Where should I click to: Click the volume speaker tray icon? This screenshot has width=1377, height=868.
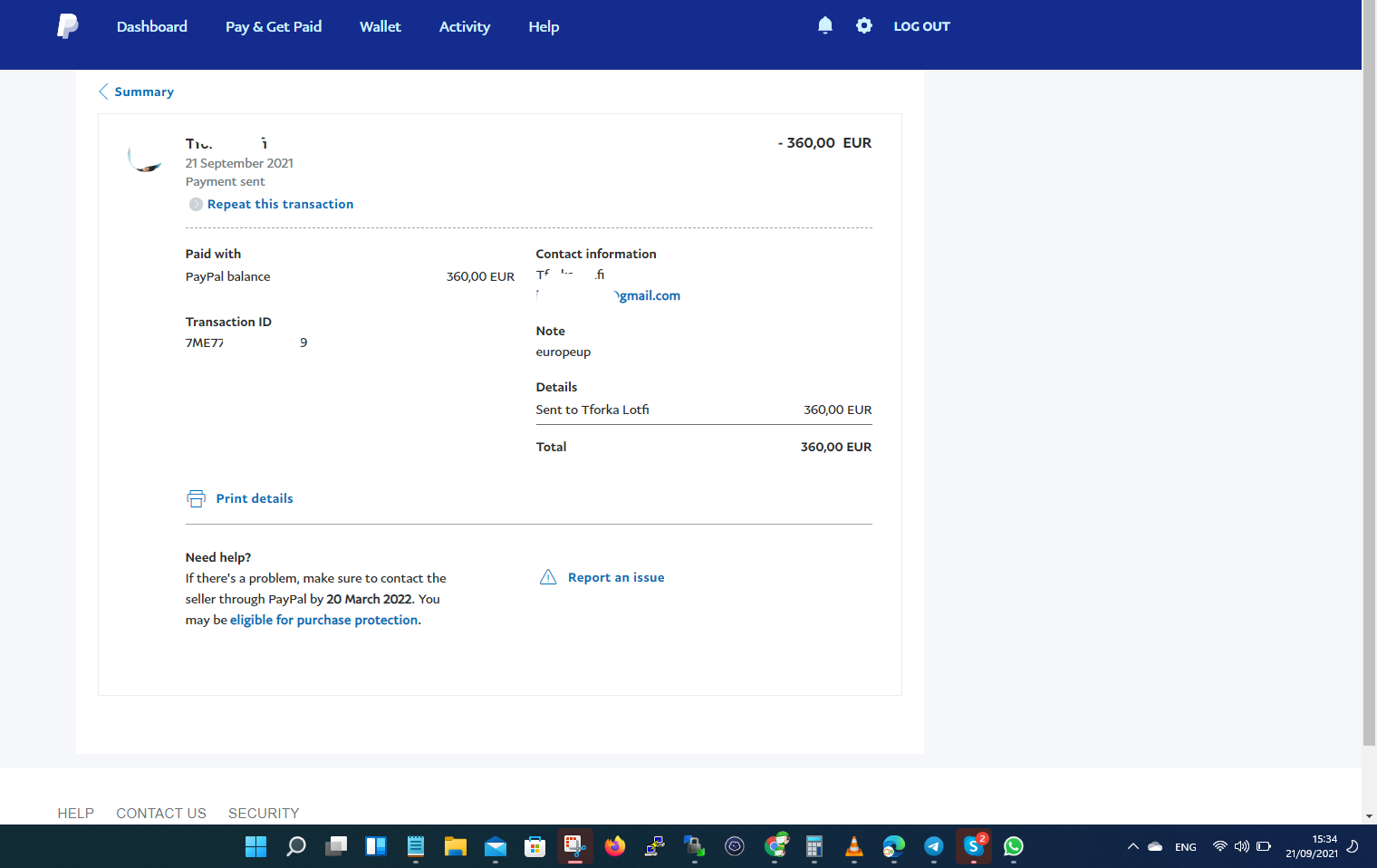pyautogui.click(x=1242, y=846)
